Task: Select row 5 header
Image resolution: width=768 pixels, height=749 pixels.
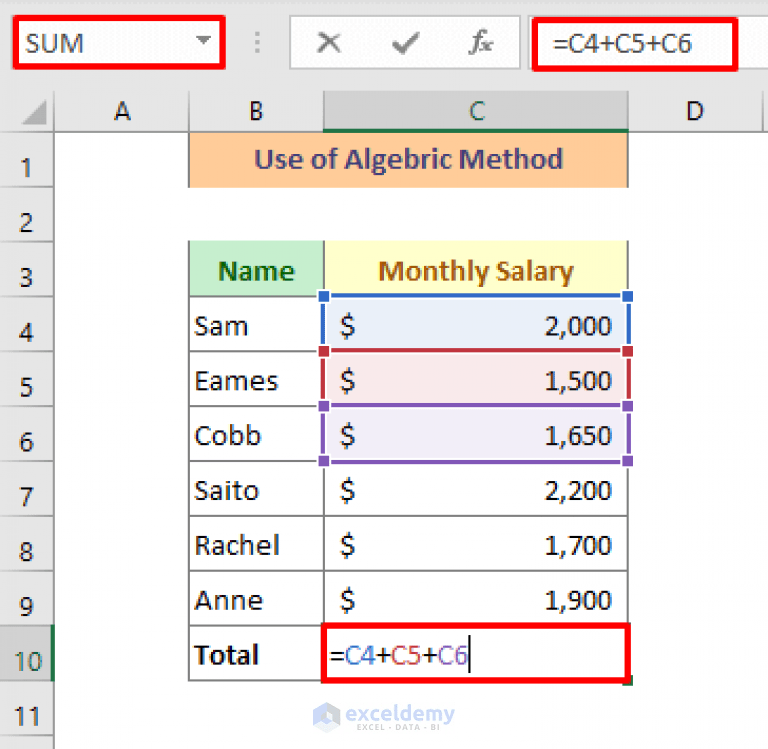Action: tap(26, 380)
